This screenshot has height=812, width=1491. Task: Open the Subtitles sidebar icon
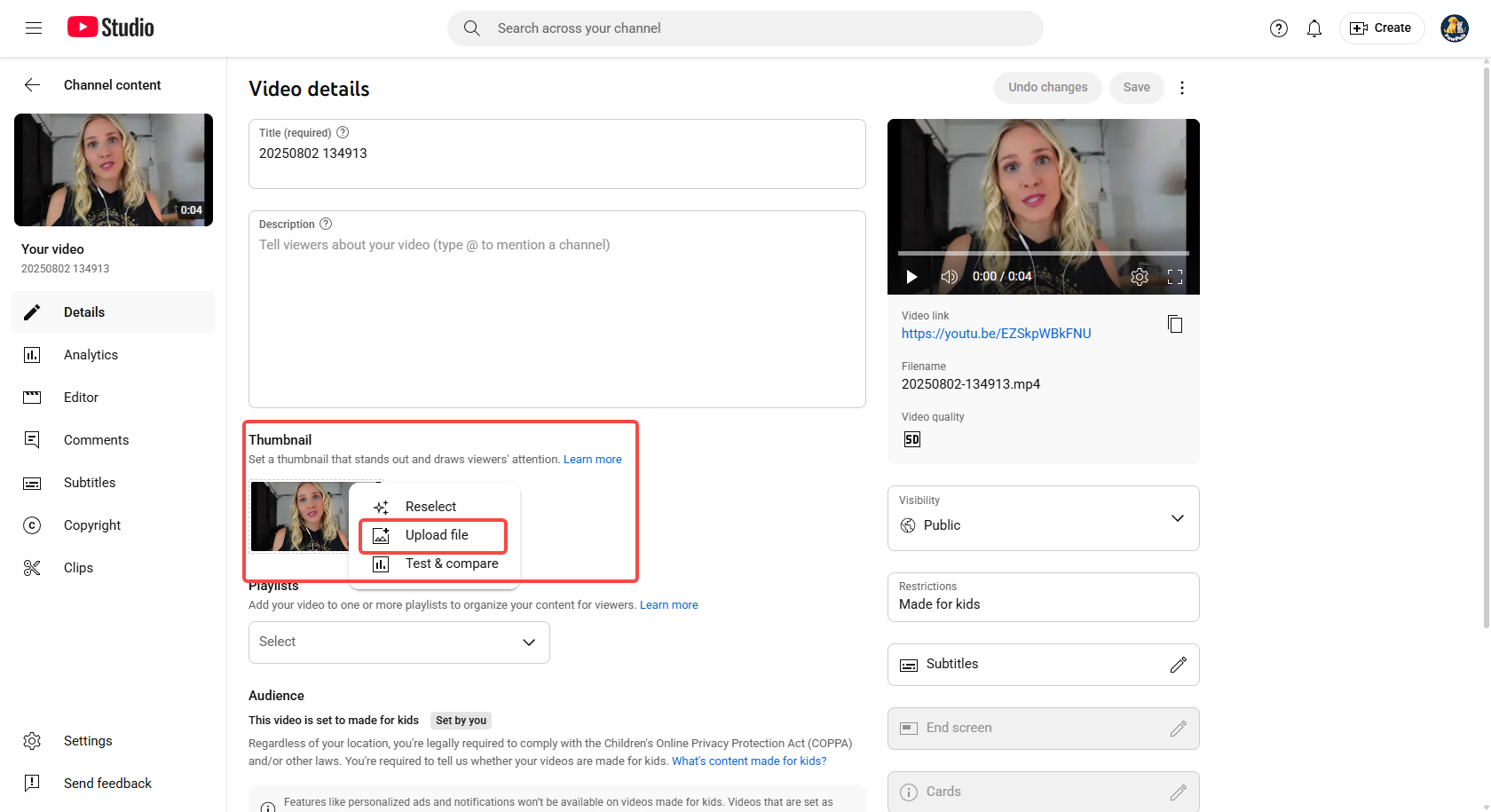coord(32,482)
